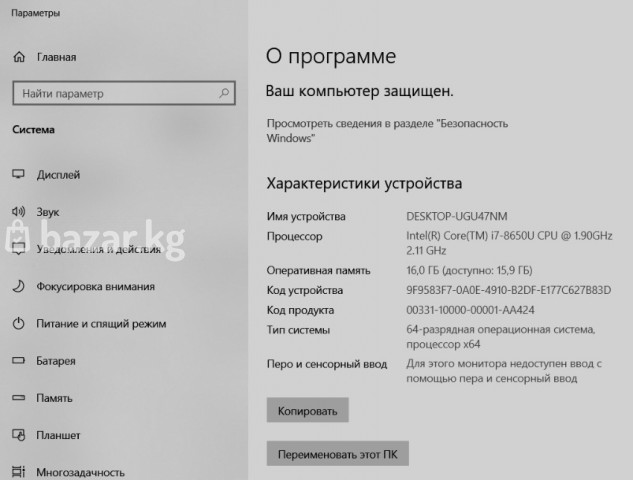Click the Переименовать этот ПК button
The width and height of the screenshot is (633, 480).
(337, 455)
